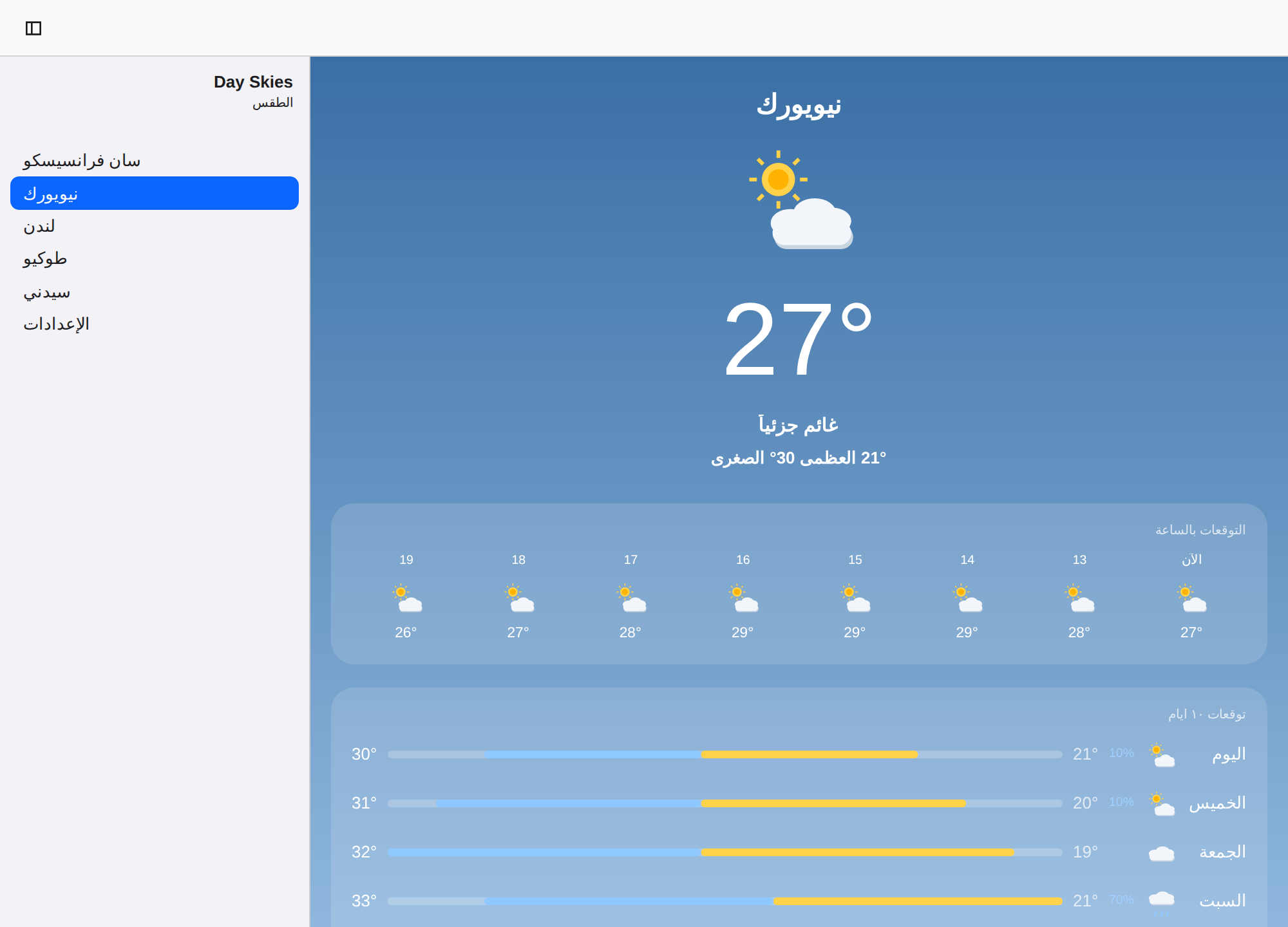The image size is (1288, 927).
Task: Click the high and low temperature summary line
Action: pos(799,458)
